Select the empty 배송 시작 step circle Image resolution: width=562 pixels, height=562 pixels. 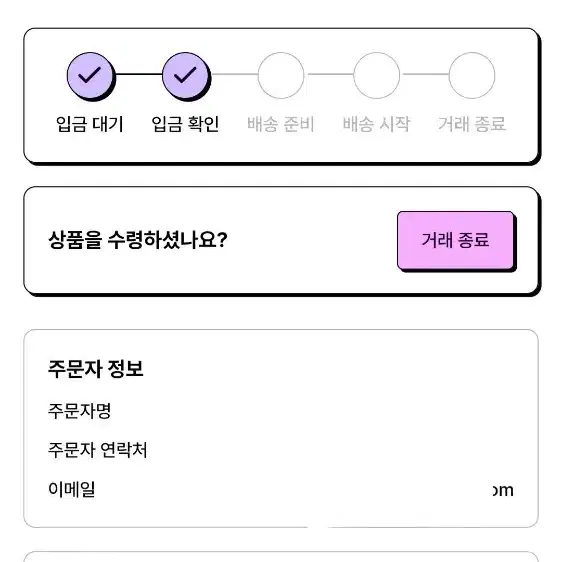(376, 75)
